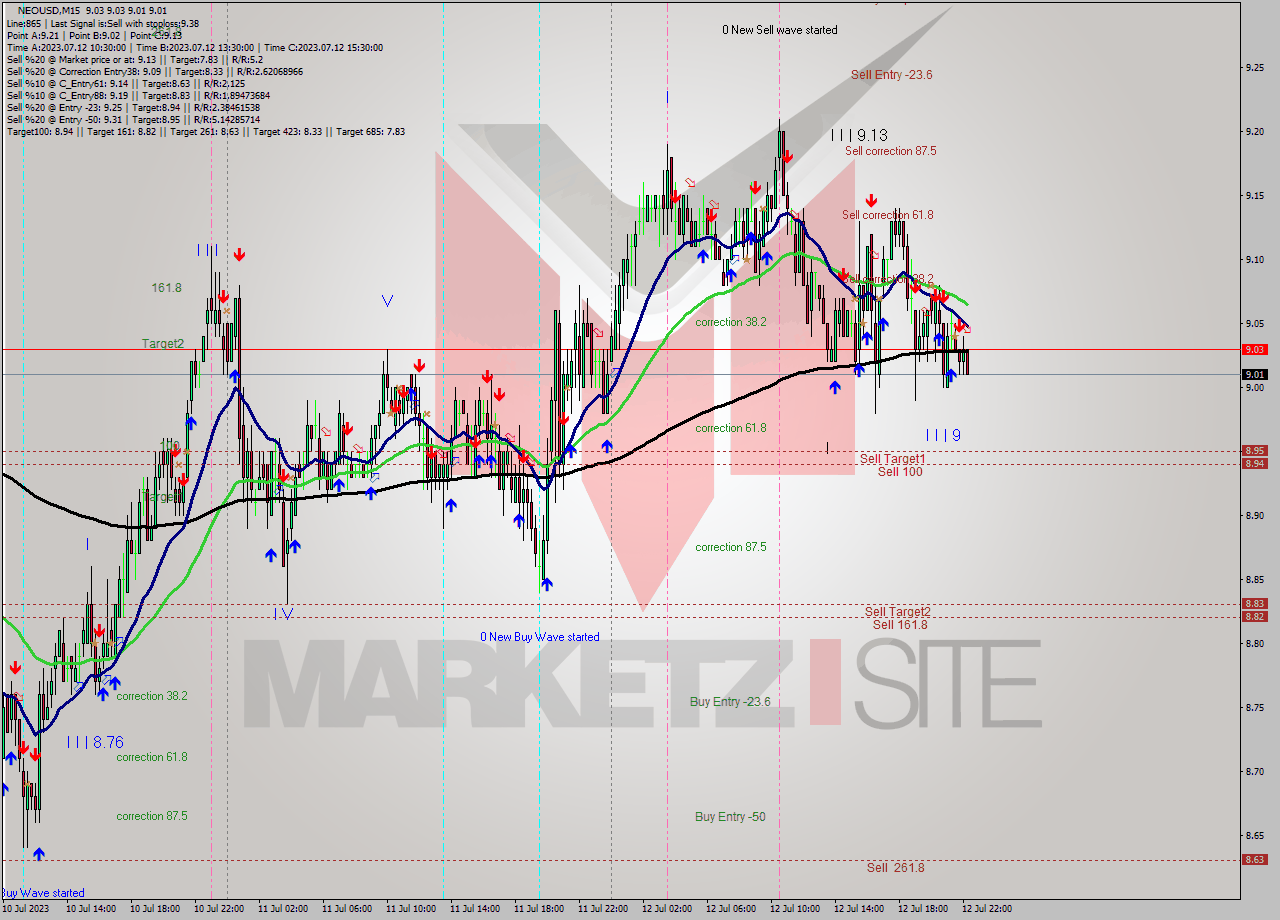1280x920 pixels.
Task: Click the black 9.01 current price tag
Action: click(x=1255, y=375)
